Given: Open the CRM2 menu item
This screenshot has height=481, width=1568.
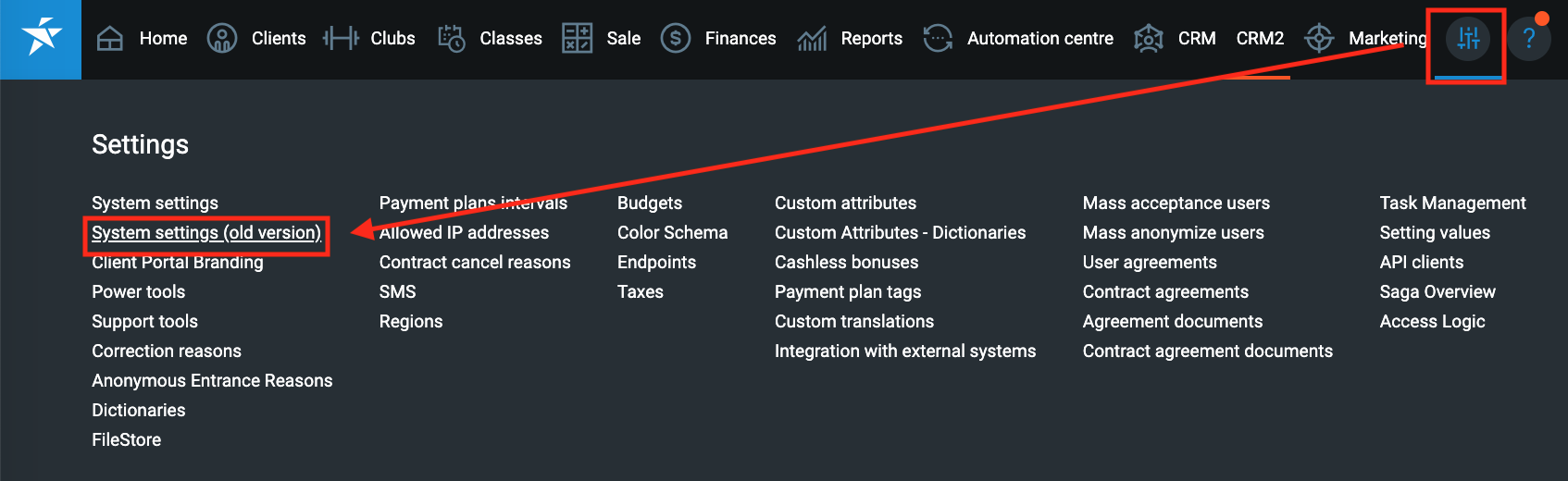Looking at the screenshot, I should [1260, 39].
